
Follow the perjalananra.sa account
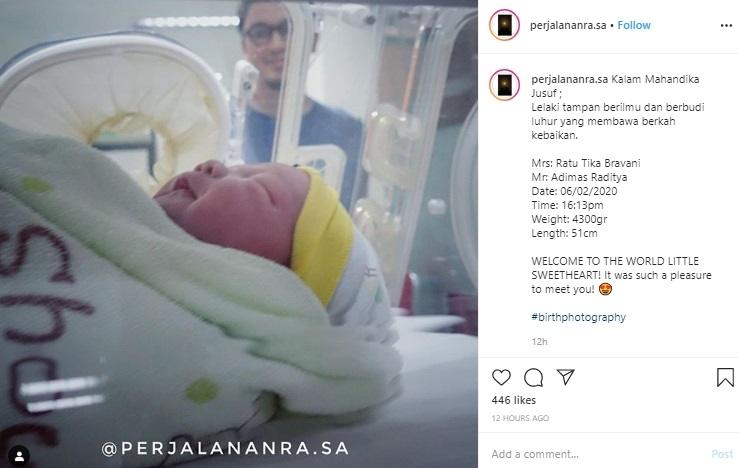click(x=634, y=25)
